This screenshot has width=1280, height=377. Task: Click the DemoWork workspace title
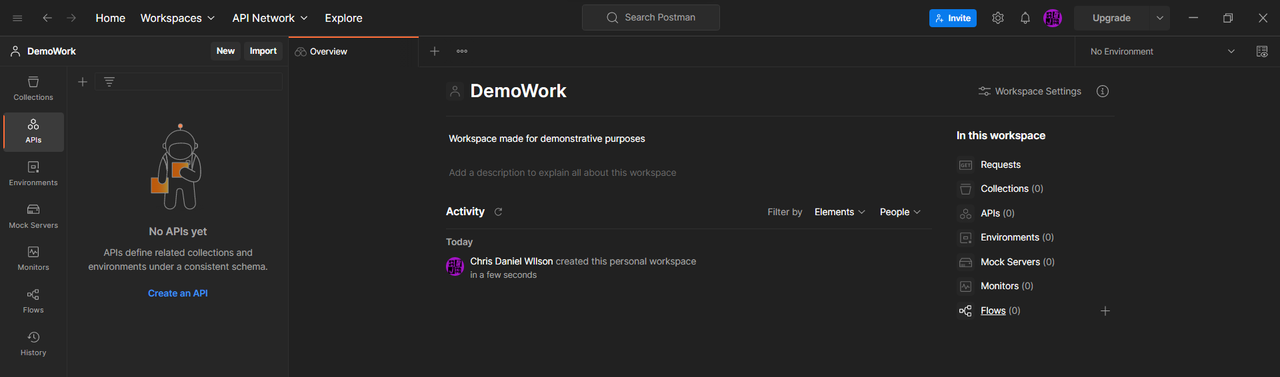point(518,91)
